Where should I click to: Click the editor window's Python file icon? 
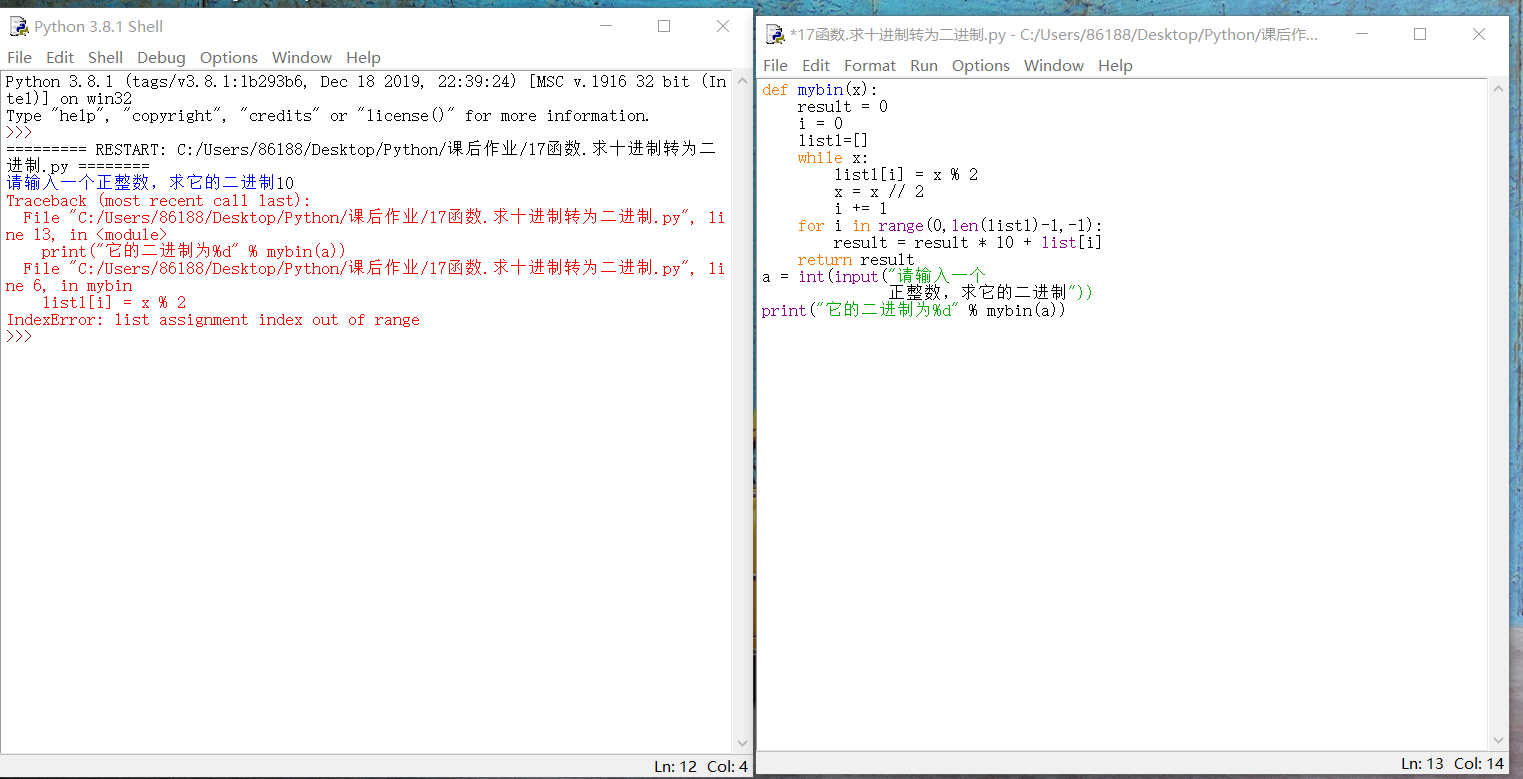775,35
